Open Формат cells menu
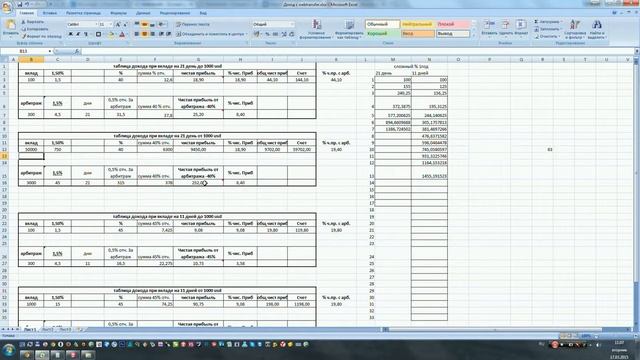This screenshot has width=640, height=360. tap(521, 28)
